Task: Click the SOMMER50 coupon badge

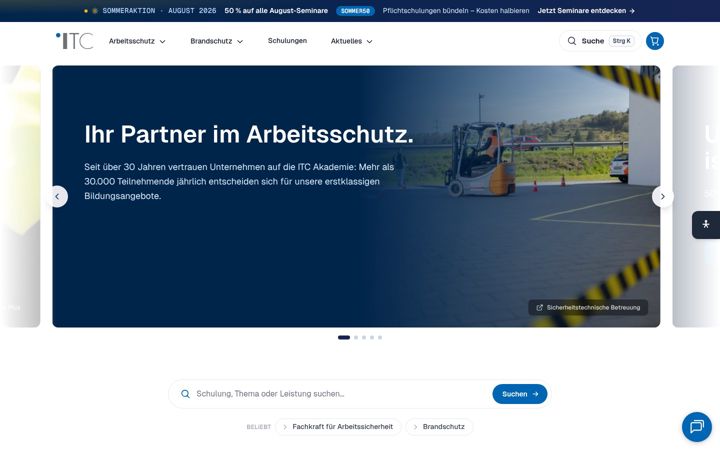Action: pyautogui.click(x=355, y=11)
